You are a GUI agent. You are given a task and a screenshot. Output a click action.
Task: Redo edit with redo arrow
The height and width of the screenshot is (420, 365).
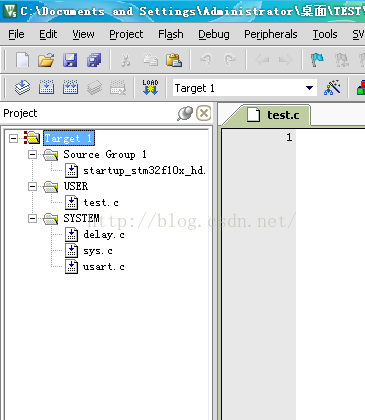(230, 60)
